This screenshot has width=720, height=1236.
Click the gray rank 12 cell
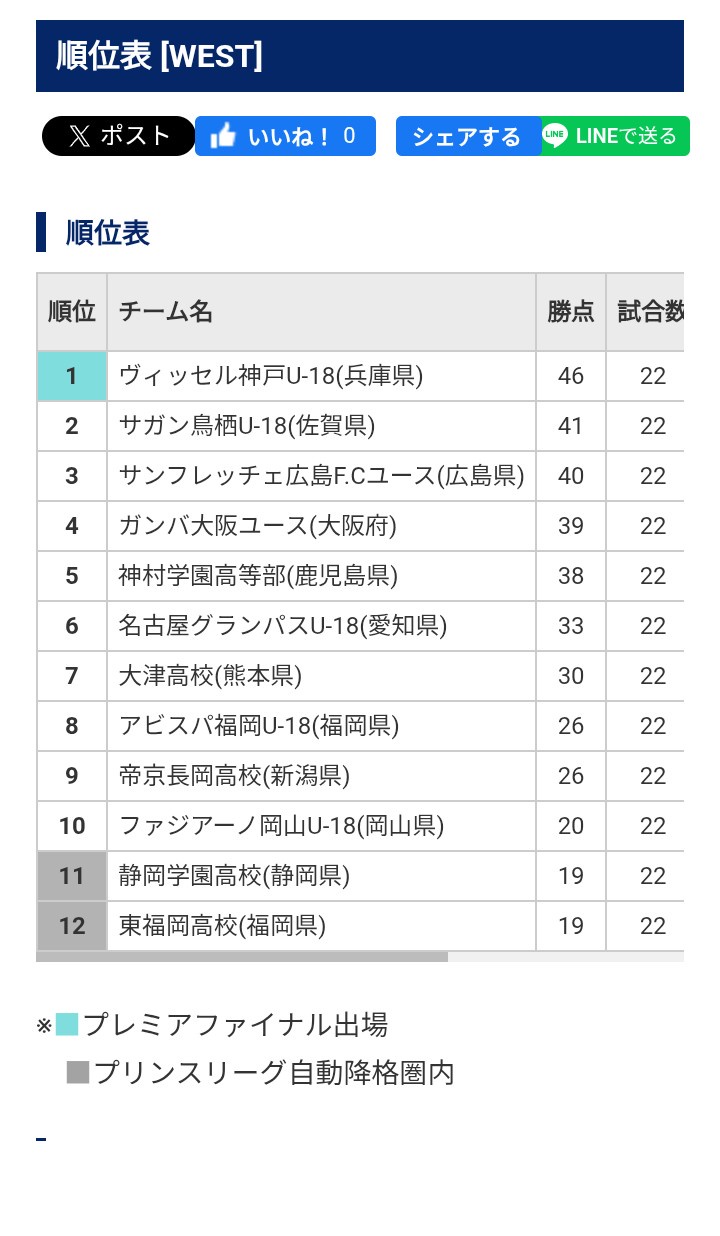pyautogui.click(x=72, y=926)
